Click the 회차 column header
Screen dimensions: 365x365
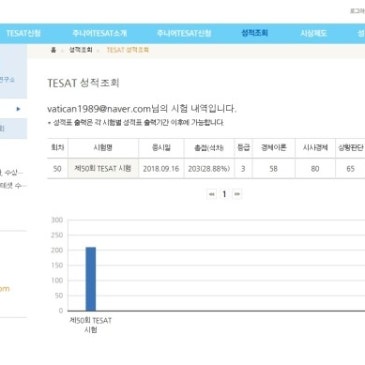coord(58,148)
